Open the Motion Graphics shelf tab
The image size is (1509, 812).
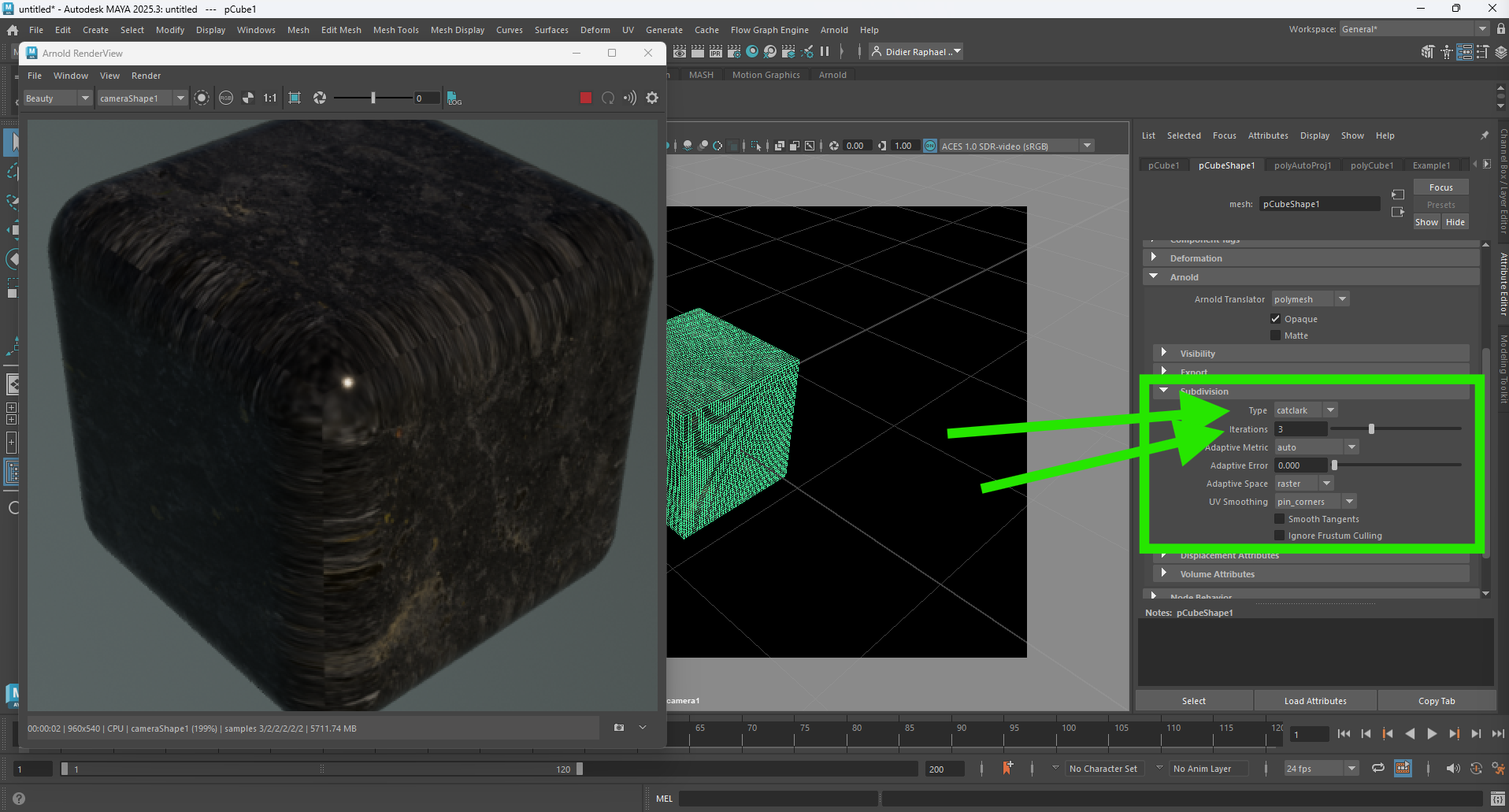tap(766, 75)
